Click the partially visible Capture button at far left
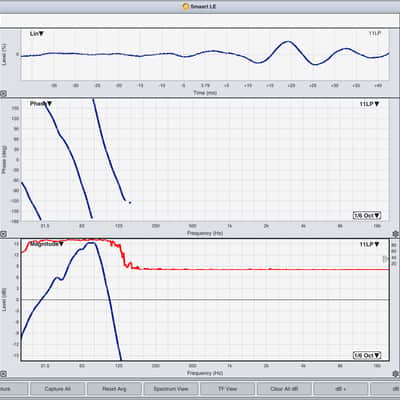Image resolution: width=400 pixels, height=400 pixels. coord(13,389)
